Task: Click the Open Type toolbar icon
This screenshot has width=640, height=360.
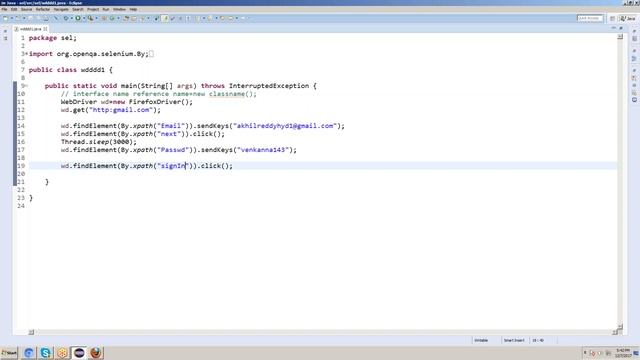Action: click(x=126, y=18)
